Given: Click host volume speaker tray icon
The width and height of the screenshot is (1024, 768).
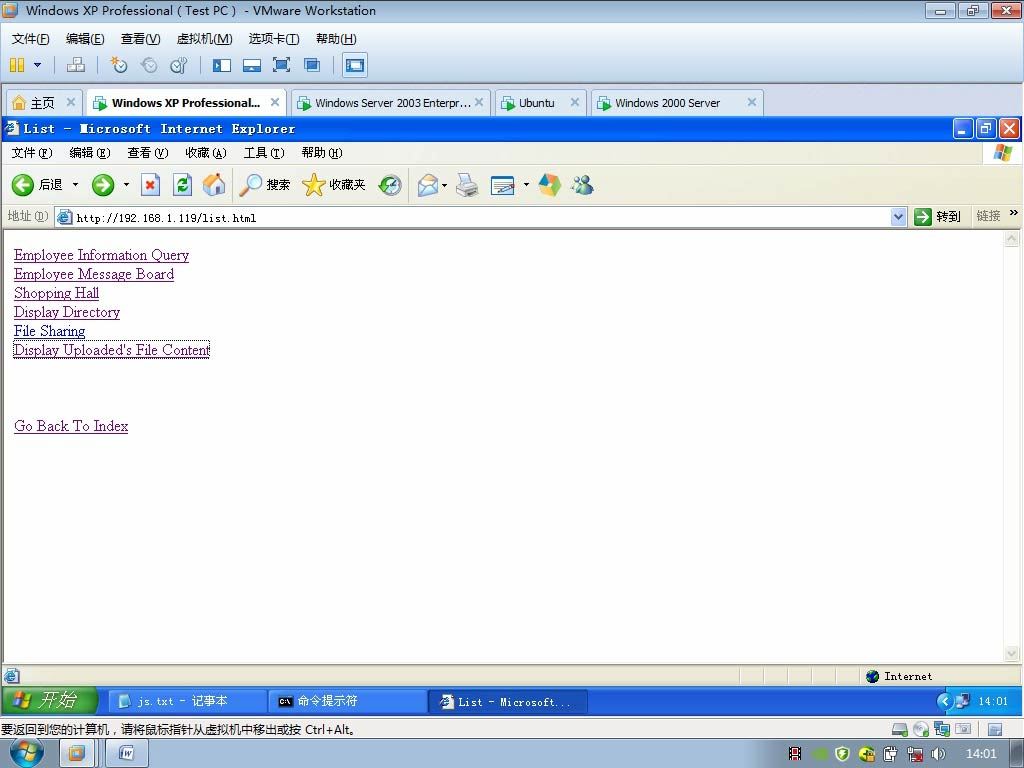Looking at the screenshot, I should [x=938, y=754].
